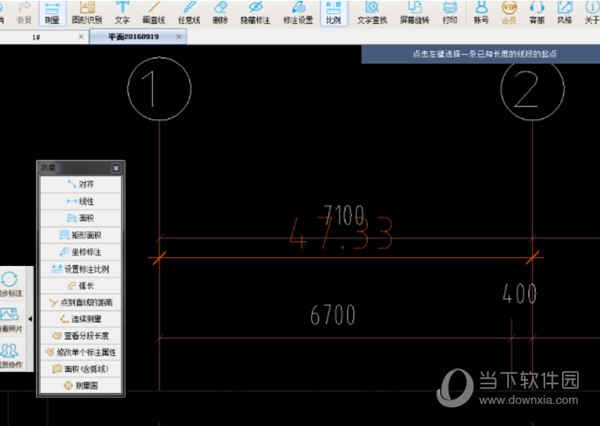
Task: Close the 平面20160919 tab
Action: pos(179,37)
